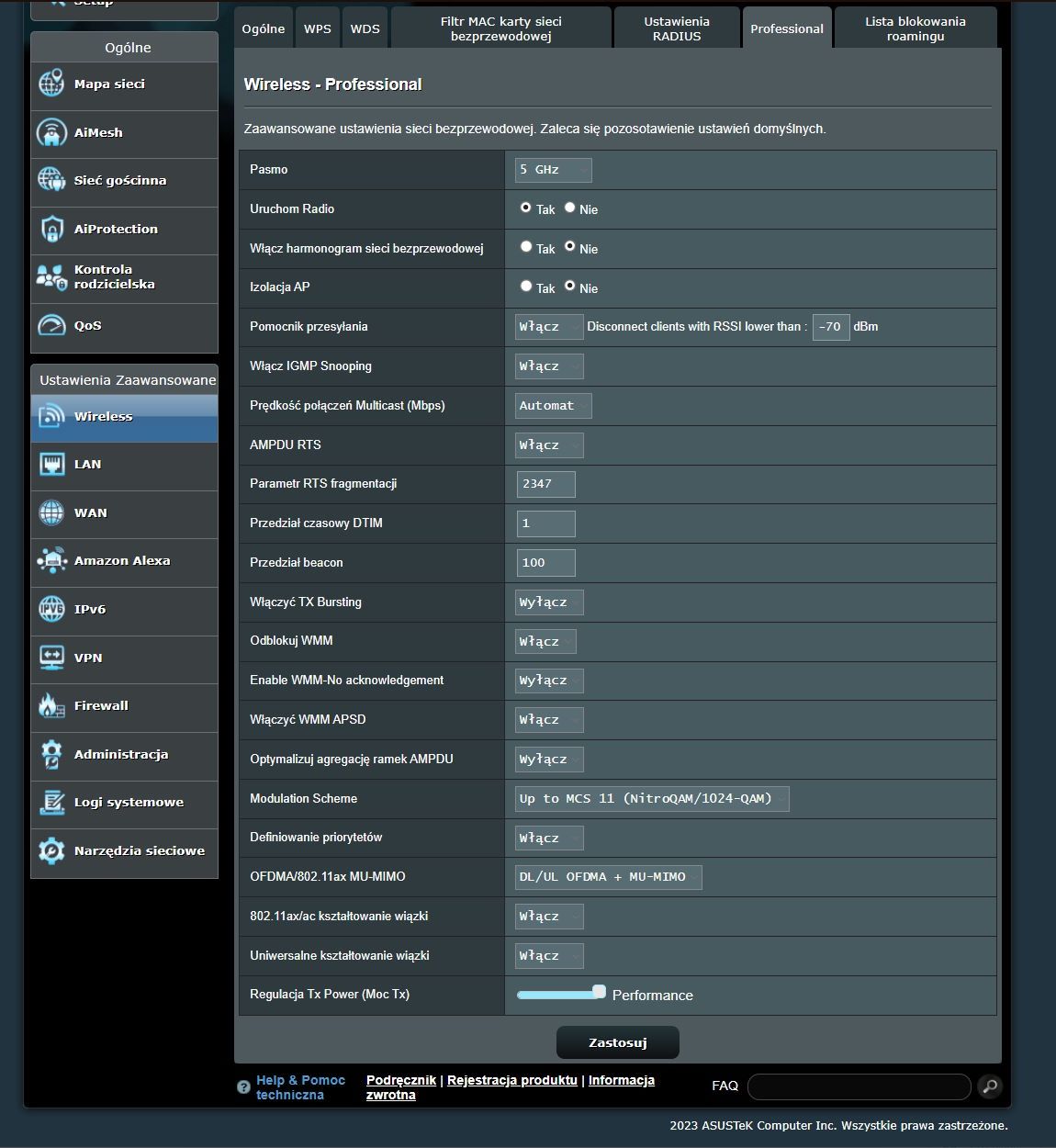Click the Przedział beacon 100 field
The image size is (1056, 1148).
pyautogui.click(x=546, y=563)
